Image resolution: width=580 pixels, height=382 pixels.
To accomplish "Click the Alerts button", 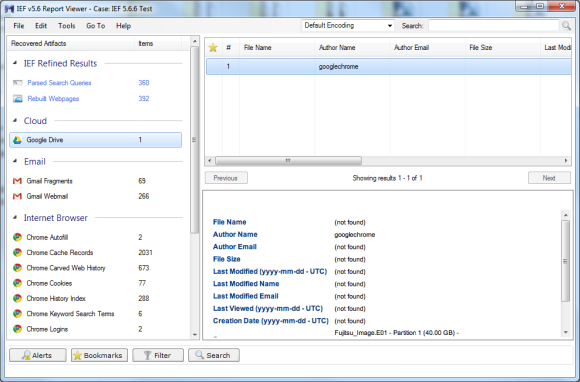I will pos(38,355).
